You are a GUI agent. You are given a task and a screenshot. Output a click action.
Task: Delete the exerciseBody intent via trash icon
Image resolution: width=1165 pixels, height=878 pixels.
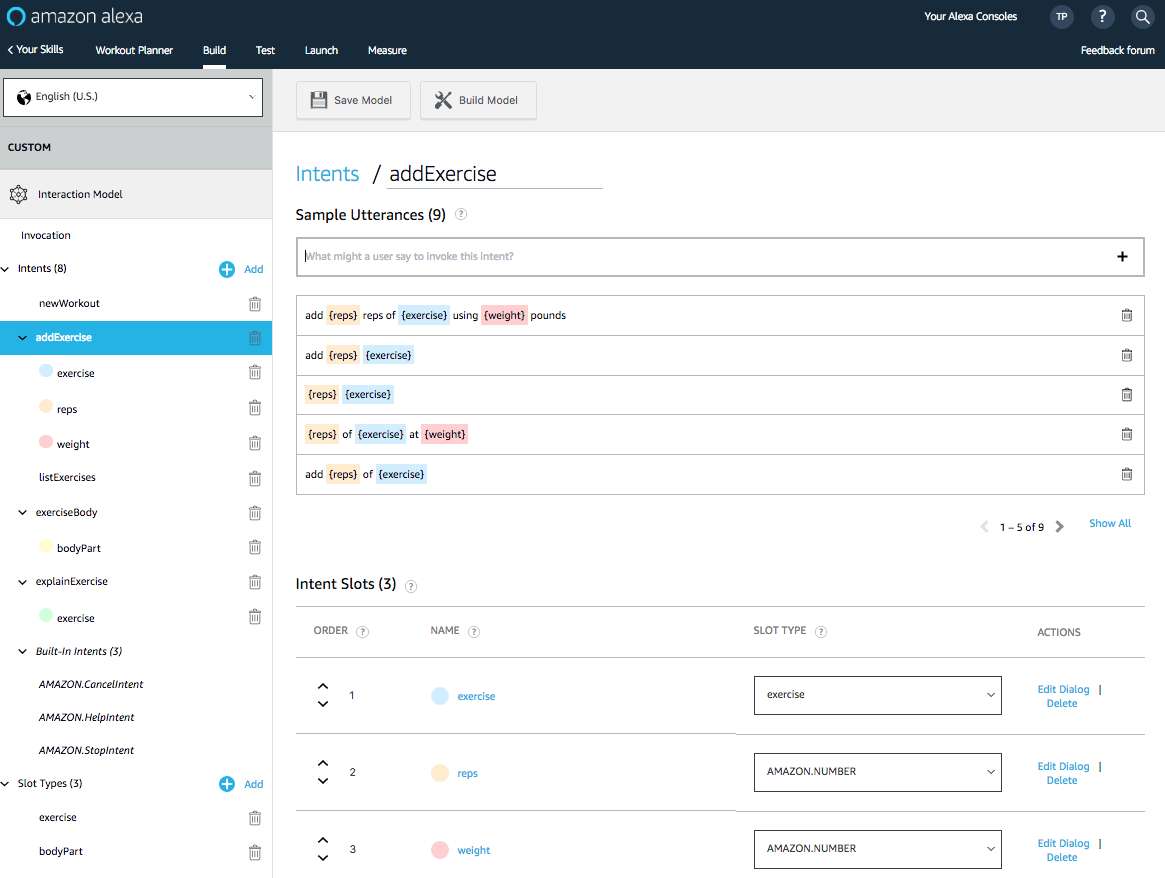point(255,513)
